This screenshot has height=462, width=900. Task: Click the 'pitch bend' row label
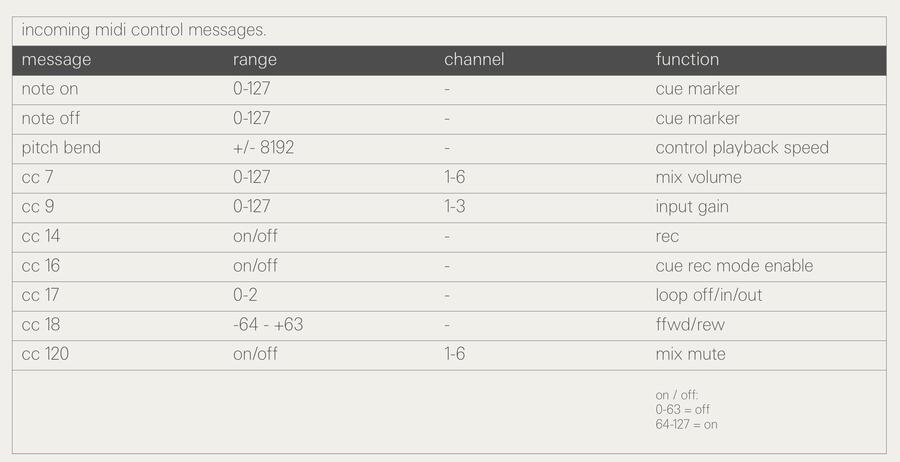61,147
